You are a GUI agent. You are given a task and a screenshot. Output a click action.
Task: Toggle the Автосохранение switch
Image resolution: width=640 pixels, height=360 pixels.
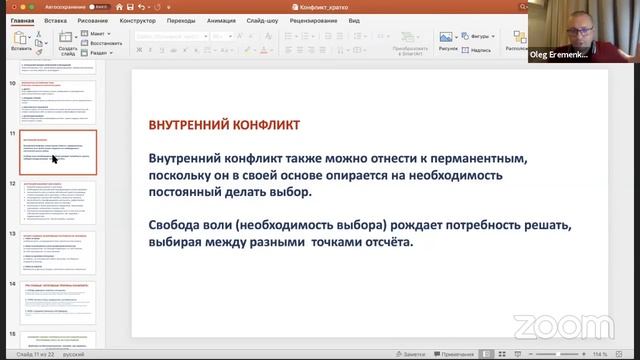(x=99, y=7)
